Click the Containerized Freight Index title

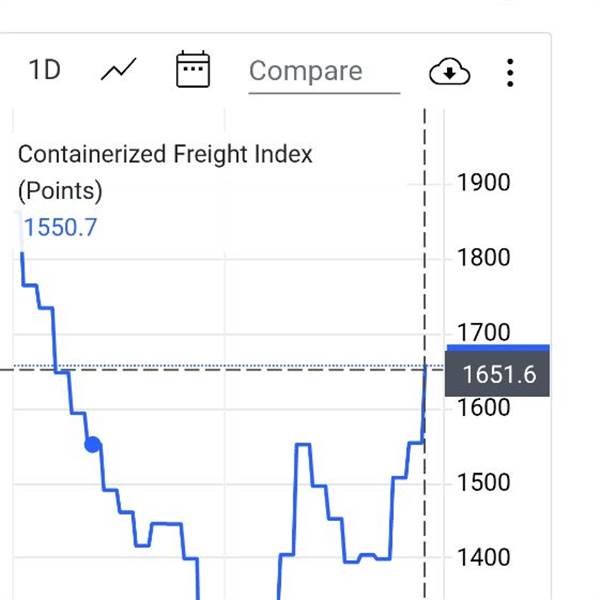pos(166,155)
